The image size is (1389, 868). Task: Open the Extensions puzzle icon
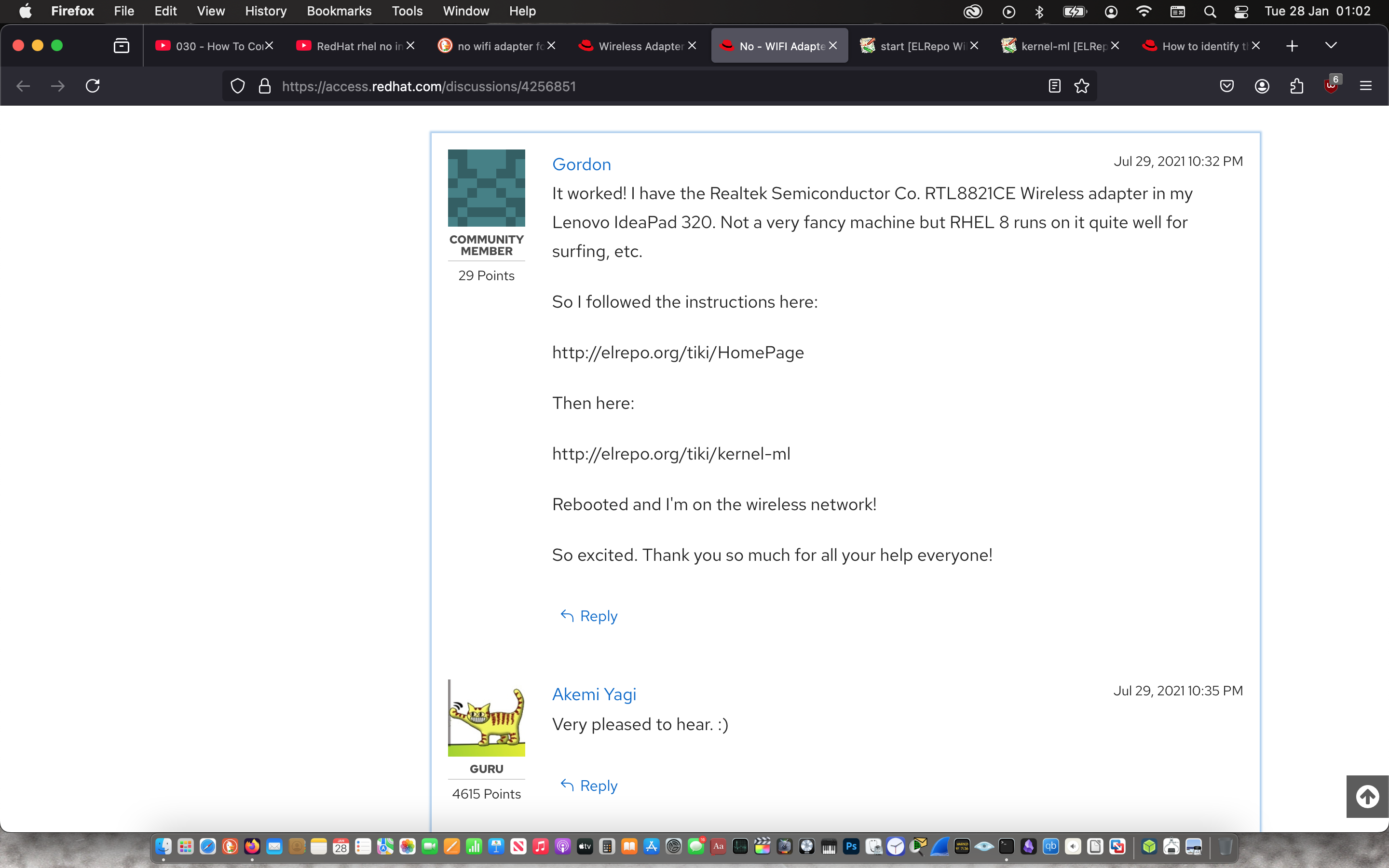tap(1296, 86)
